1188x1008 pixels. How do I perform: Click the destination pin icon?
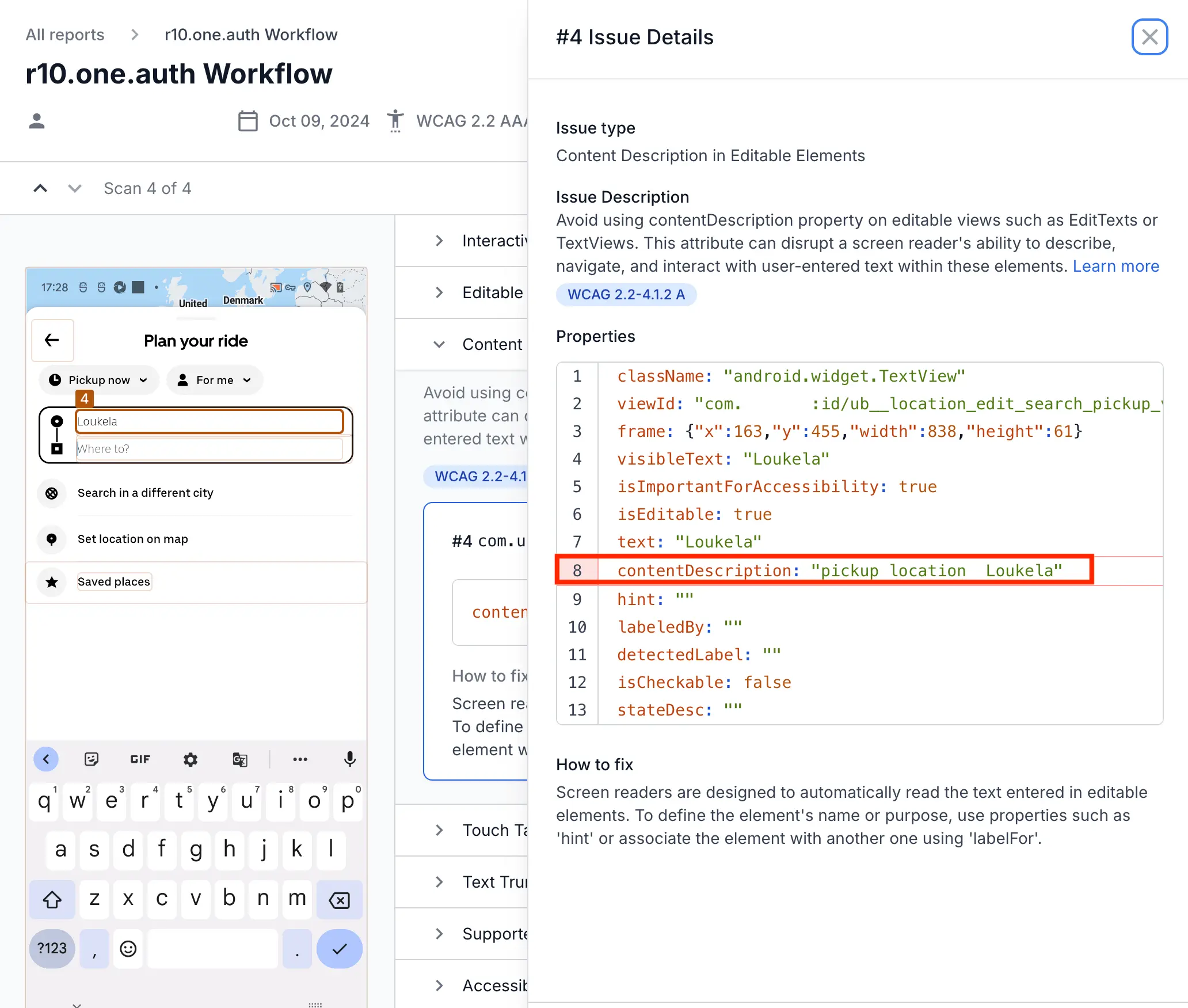[57, 448]
